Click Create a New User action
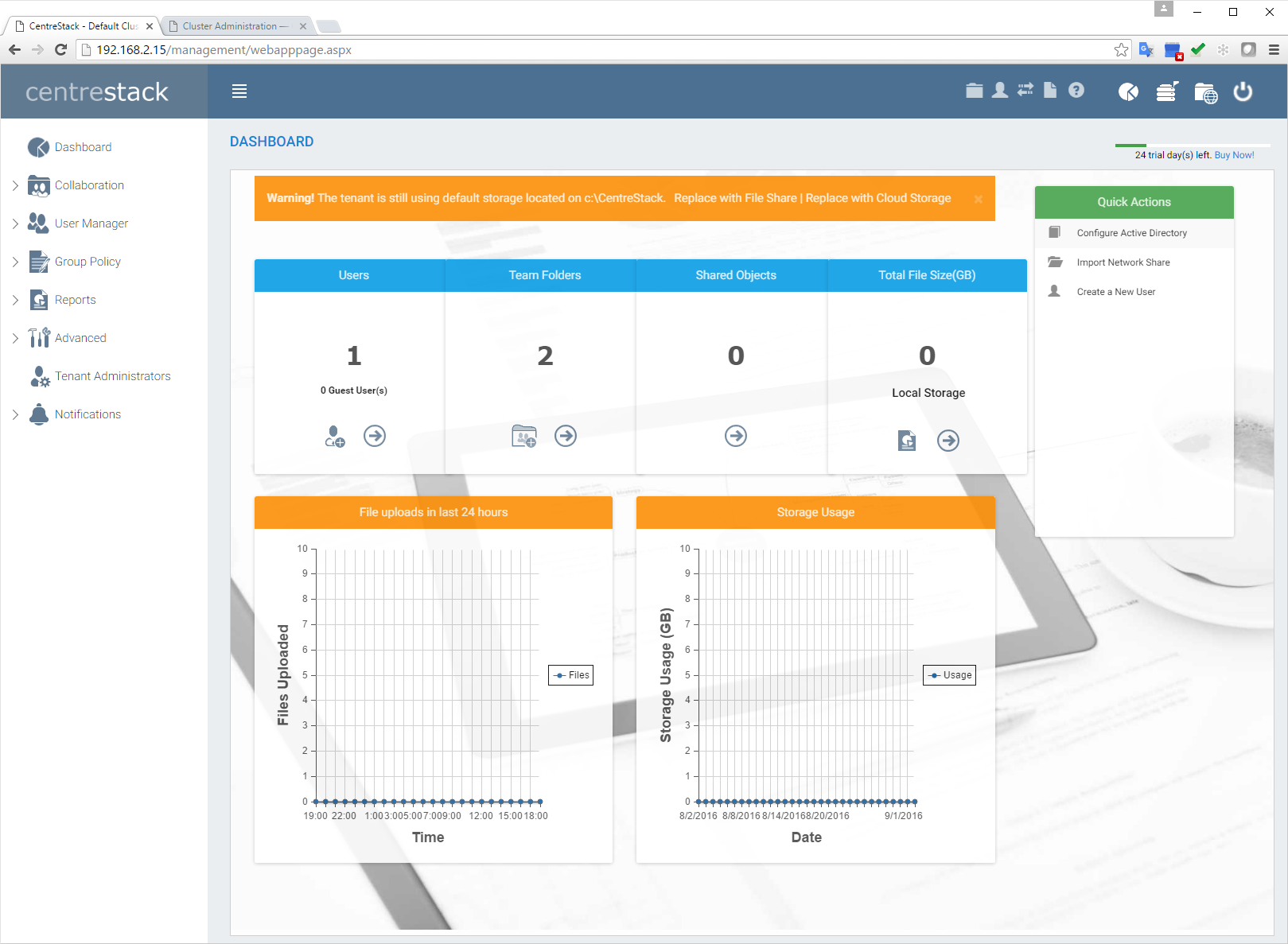This screenshot has height=944, width=1288. pos(1134,292)
